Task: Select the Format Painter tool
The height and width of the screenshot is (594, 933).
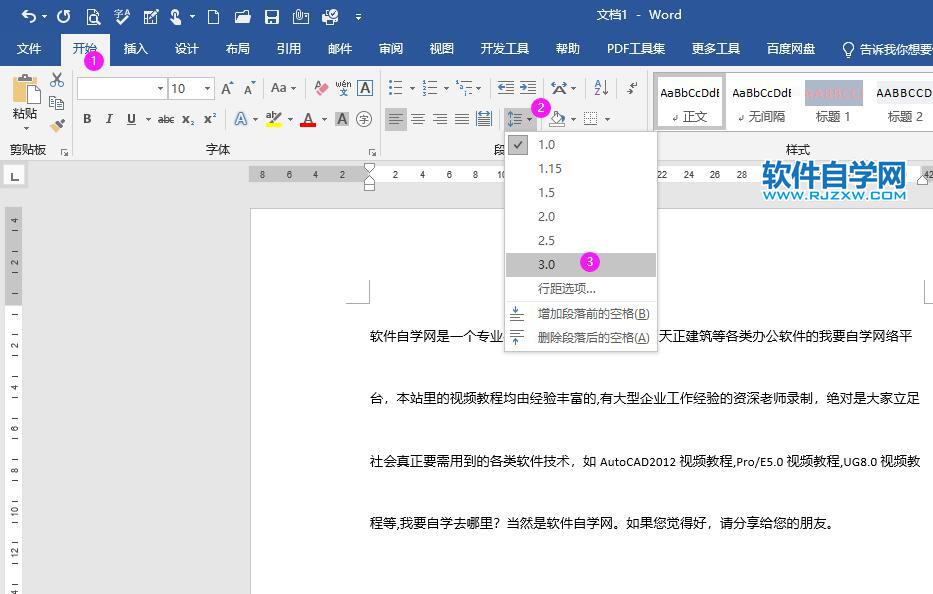Action: 57,126
